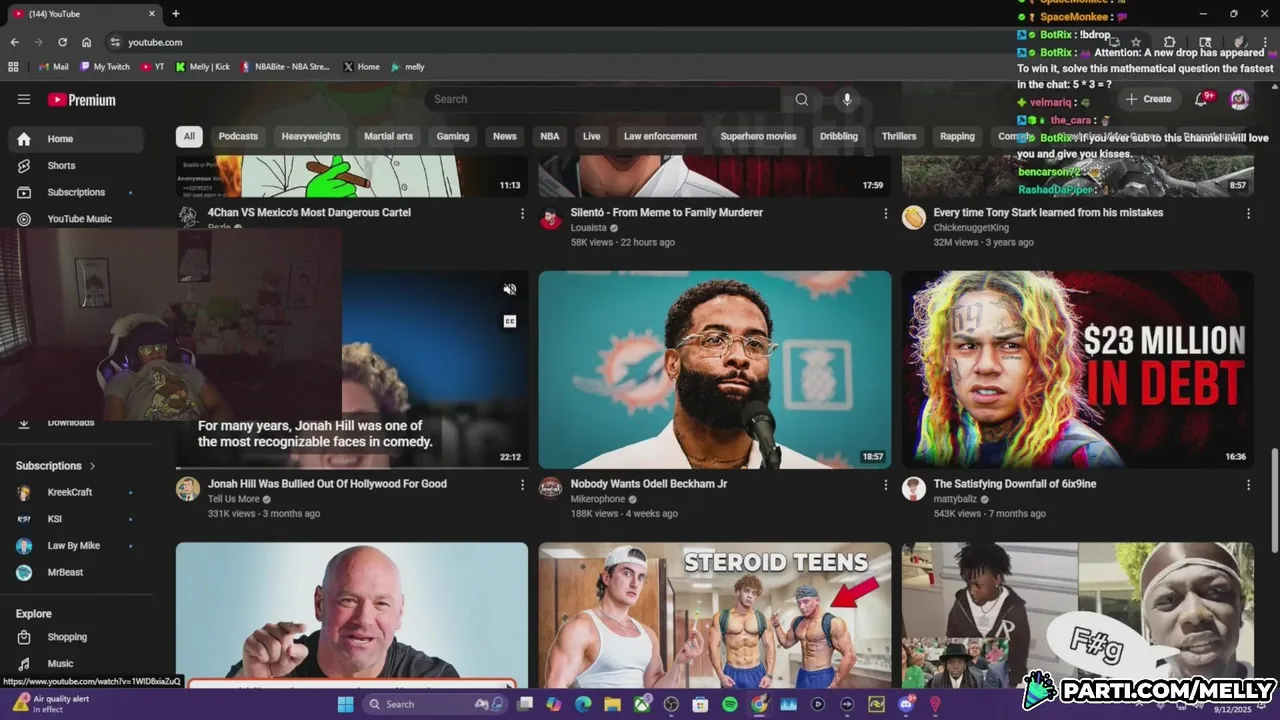Open the Windows Start button
The width and height of the screenshot is (1280, 720).
pos(345,704)
